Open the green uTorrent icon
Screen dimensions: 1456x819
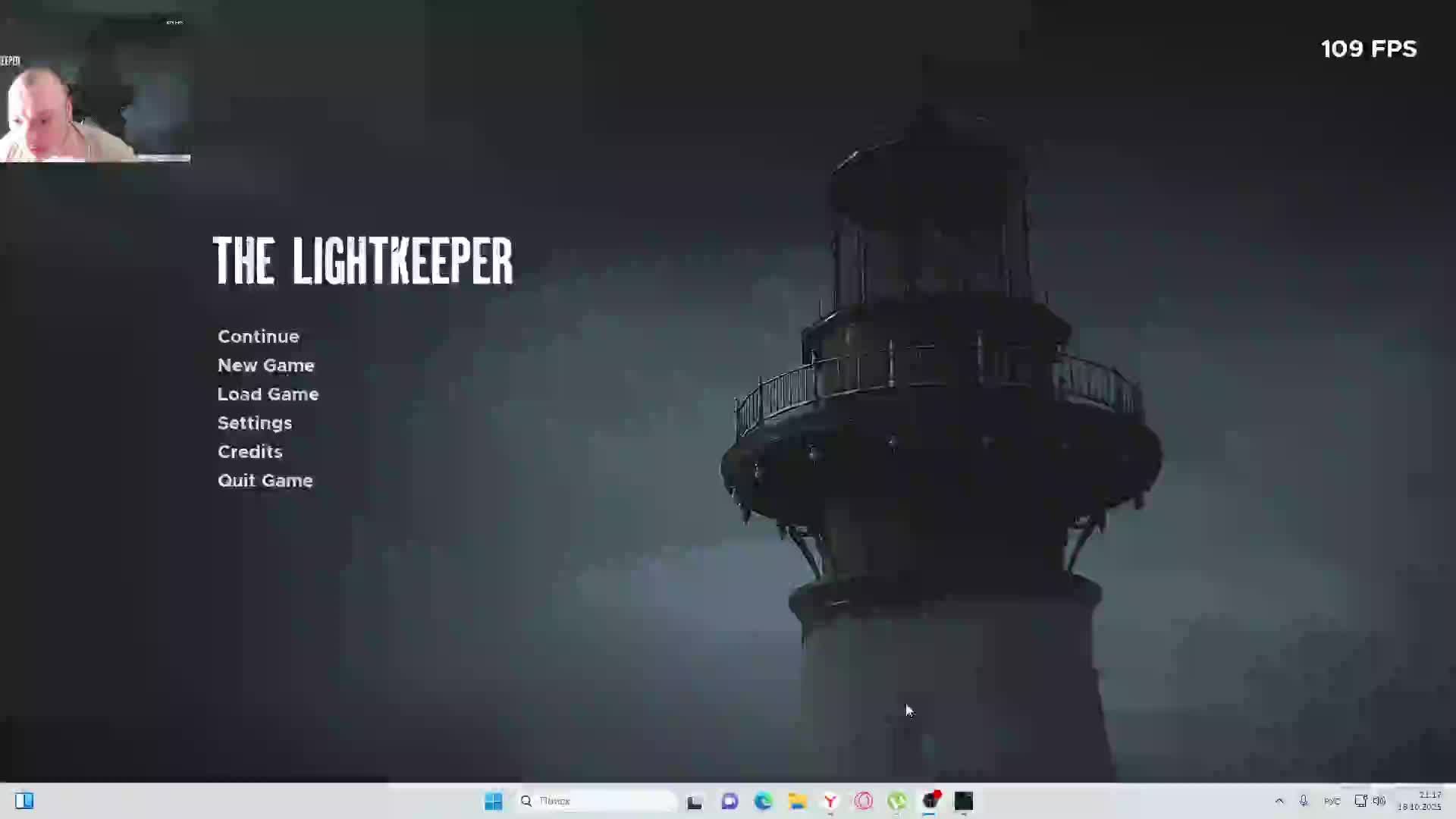897,801
